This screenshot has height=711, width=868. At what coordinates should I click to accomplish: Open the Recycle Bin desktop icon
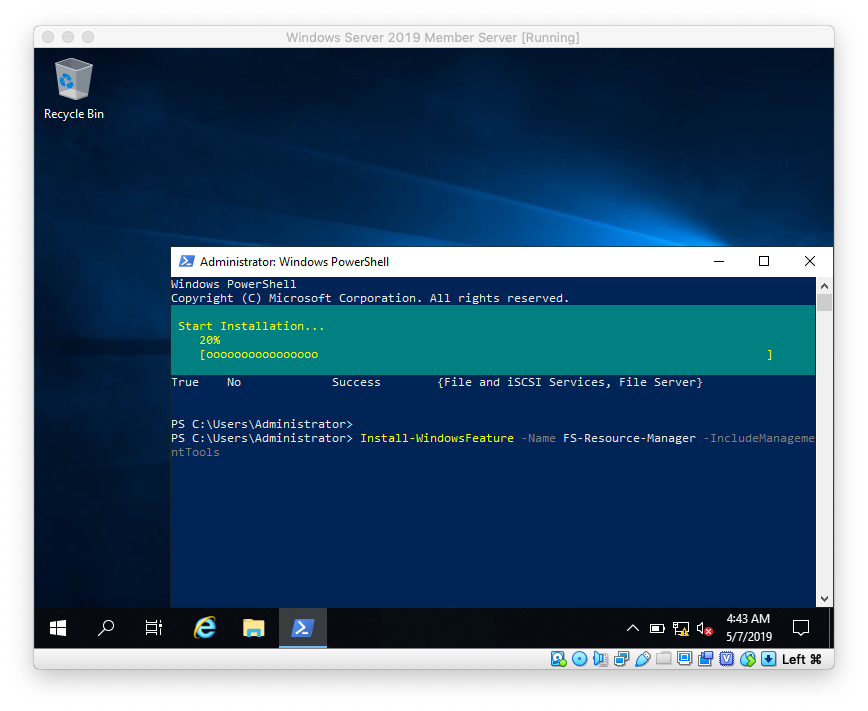[74, 89]
